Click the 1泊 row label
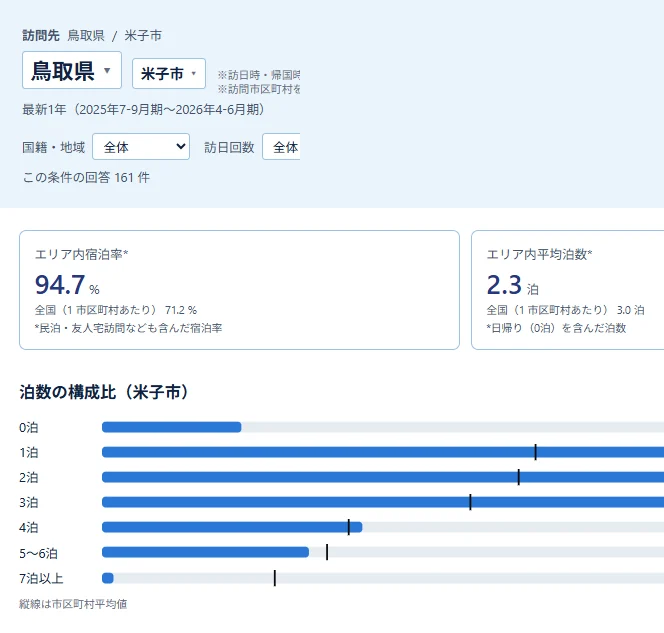664x633 pixels. (29, 453)
